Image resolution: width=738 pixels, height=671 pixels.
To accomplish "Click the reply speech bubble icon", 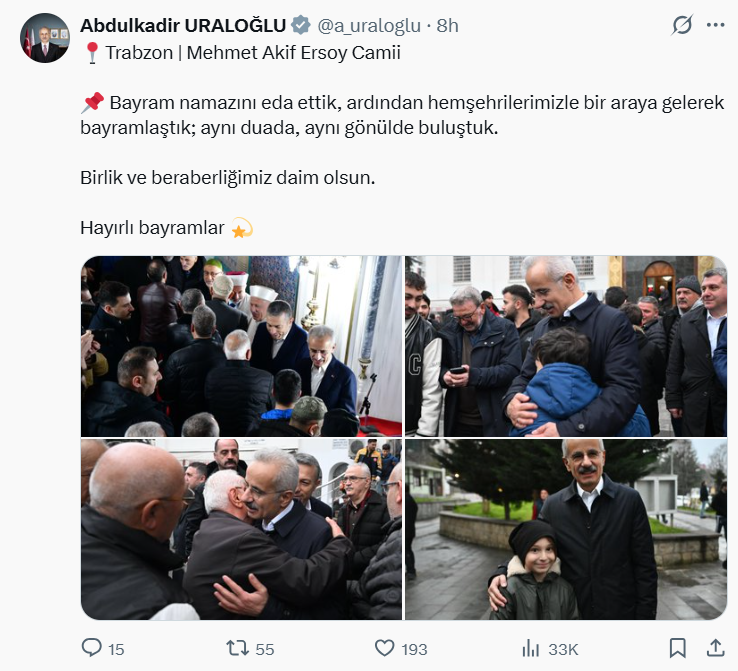I will pos(91,647).
